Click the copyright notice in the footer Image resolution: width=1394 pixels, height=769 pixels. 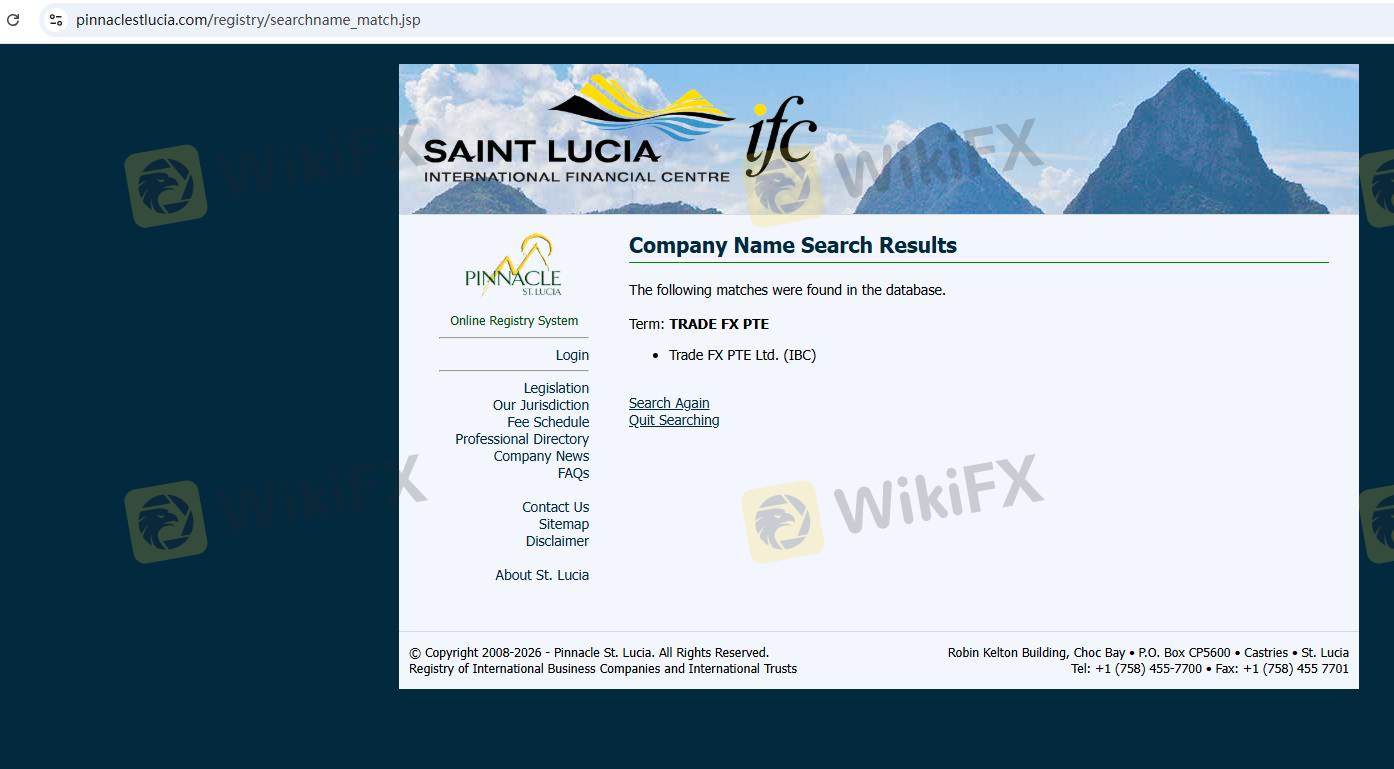click(x=589, y=653)
